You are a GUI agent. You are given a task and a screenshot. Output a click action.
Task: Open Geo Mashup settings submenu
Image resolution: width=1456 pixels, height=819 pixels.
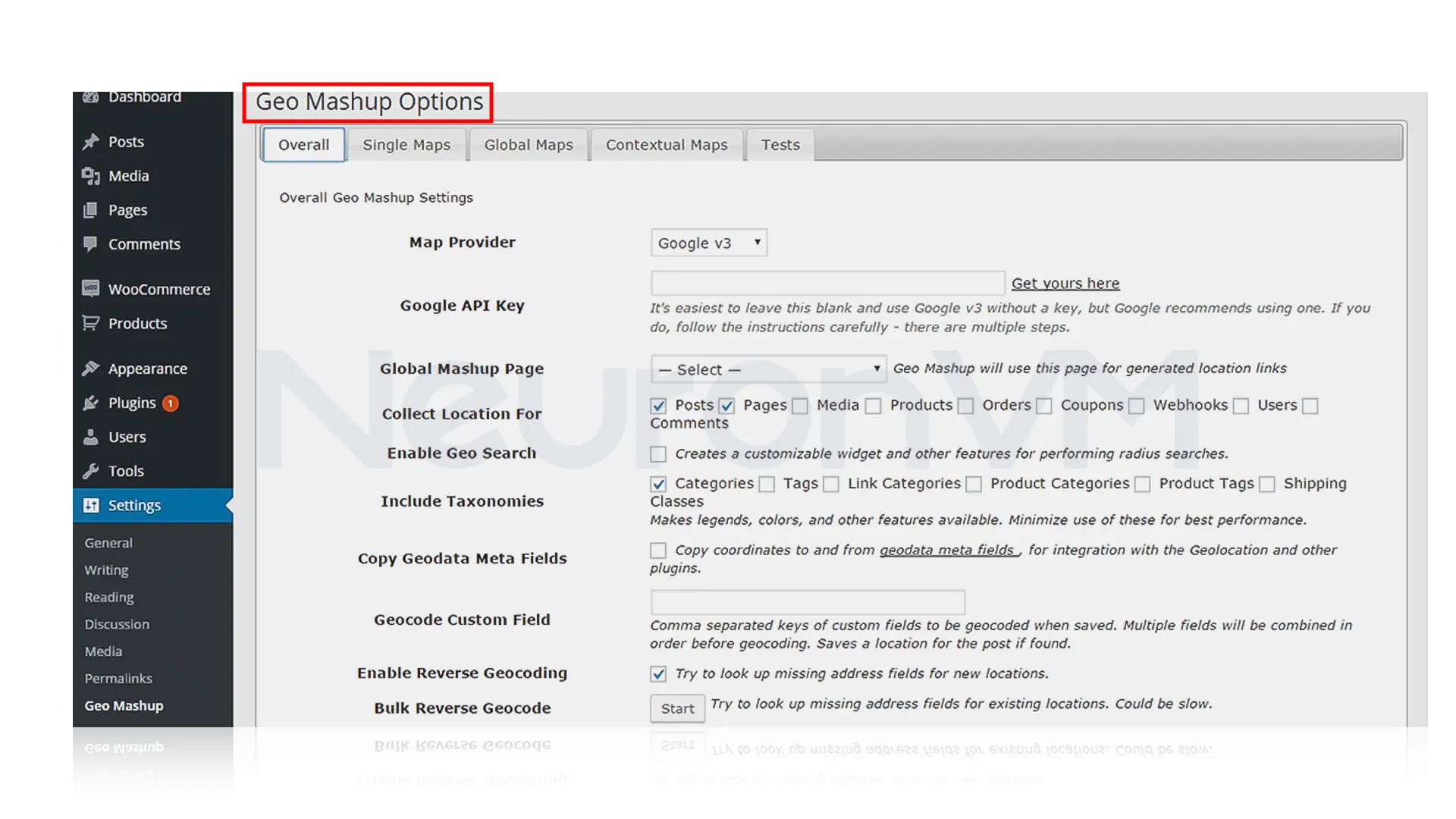coord(124,706)
